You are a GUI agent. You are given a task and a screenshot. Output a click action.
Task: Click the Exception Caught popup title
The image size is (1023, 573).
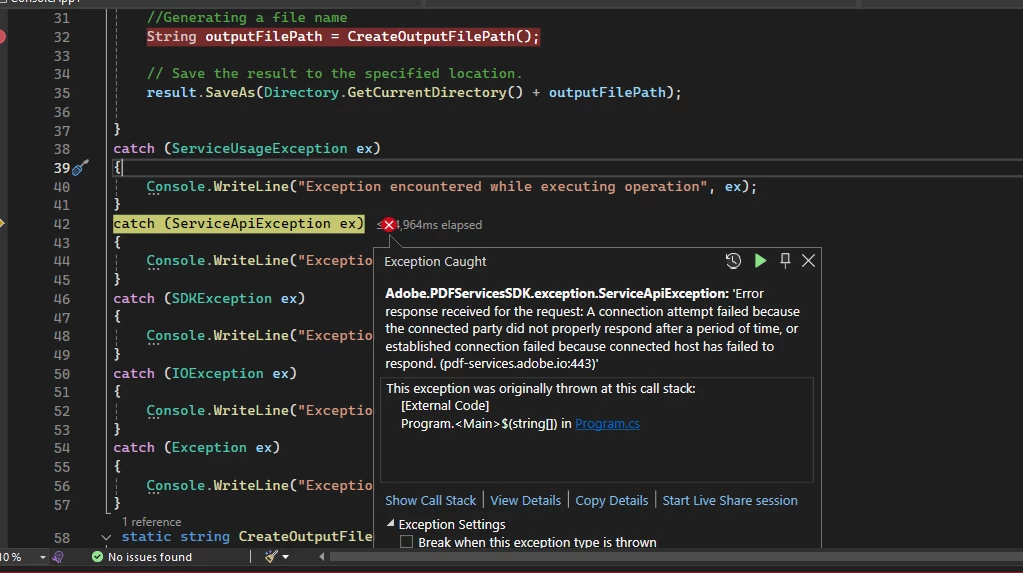pos(435,262)
